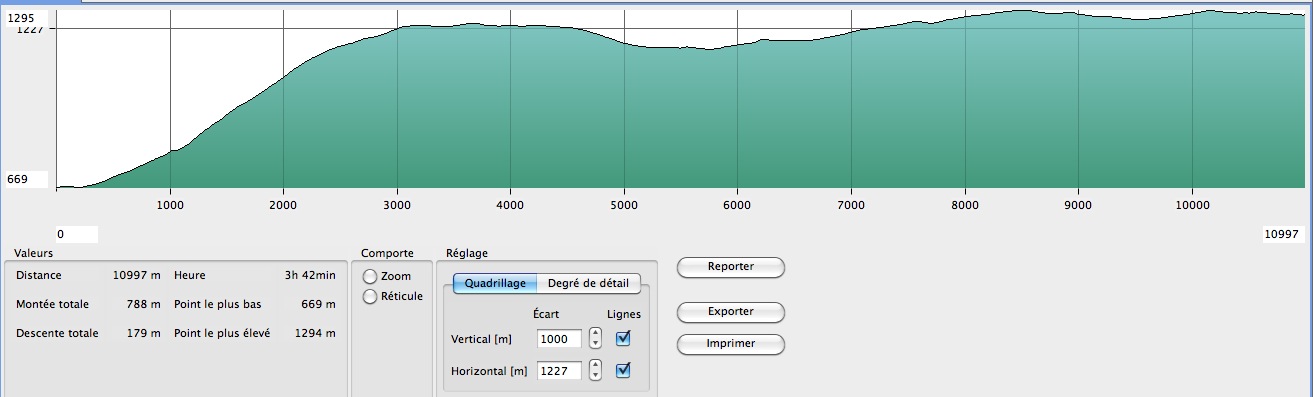Decrease Horizontal spacing with down stepper arrow

[x=595, y=376]
